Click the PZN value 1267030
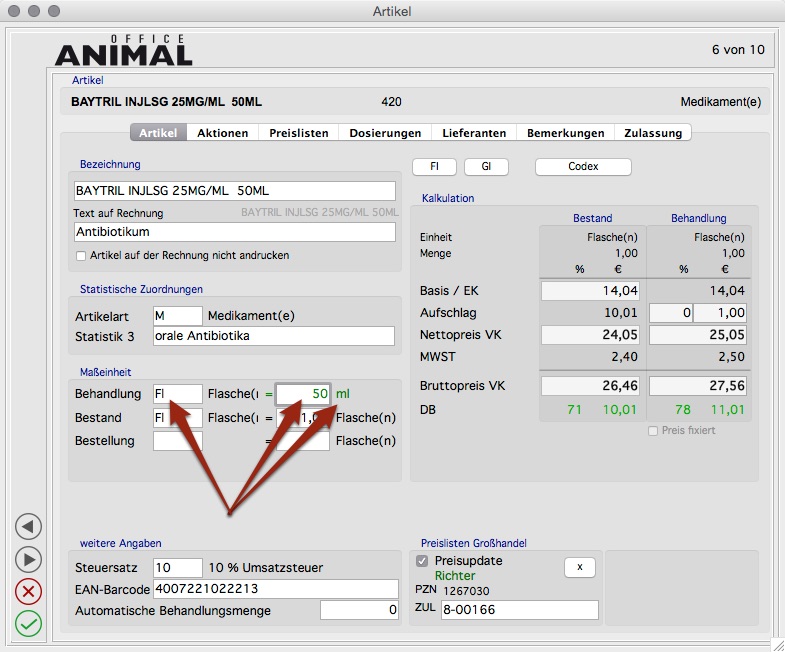The image size is (785, 652). pos(466,591)
